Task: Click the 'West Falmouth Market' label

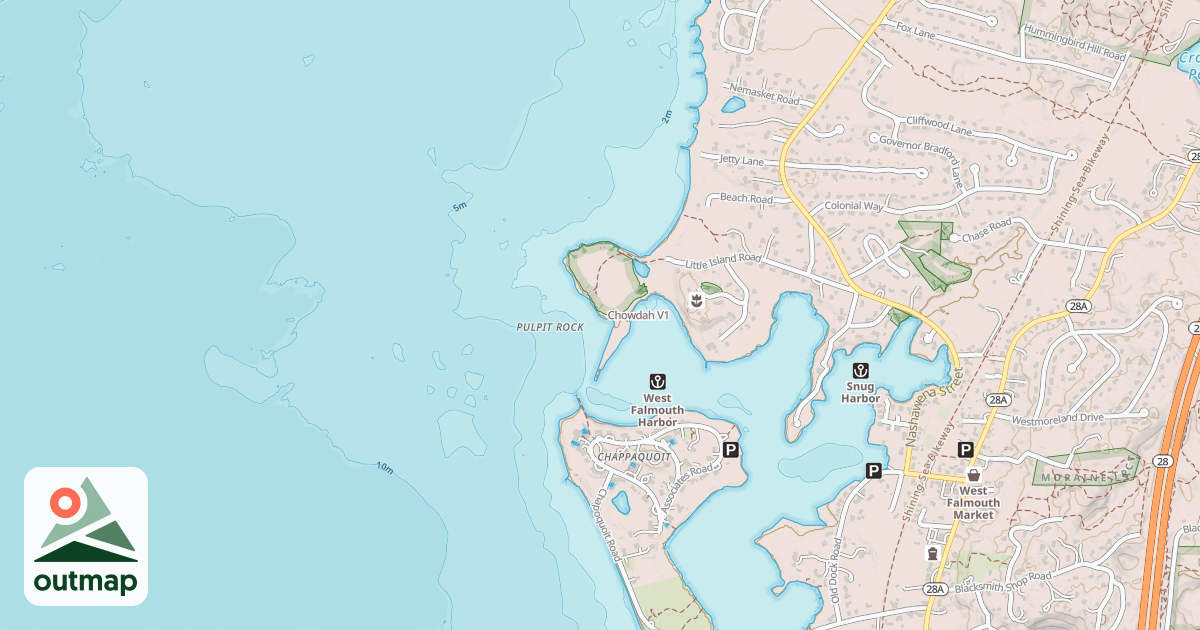Action: 973,502
